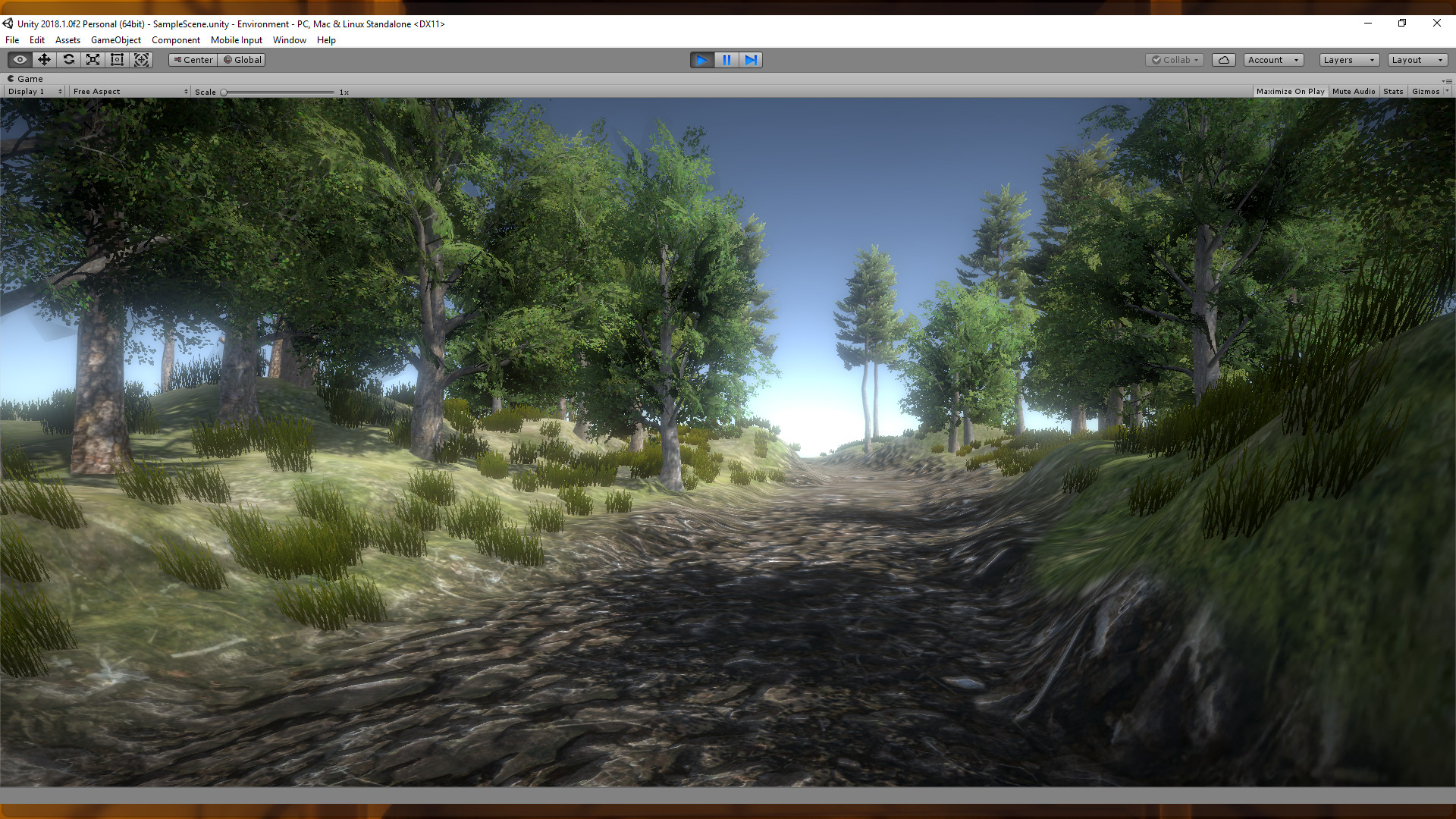The width and height of the screenshot is (1456, 819).
Task: Select the Rotate tool
Action: click(x=68, y=60)
